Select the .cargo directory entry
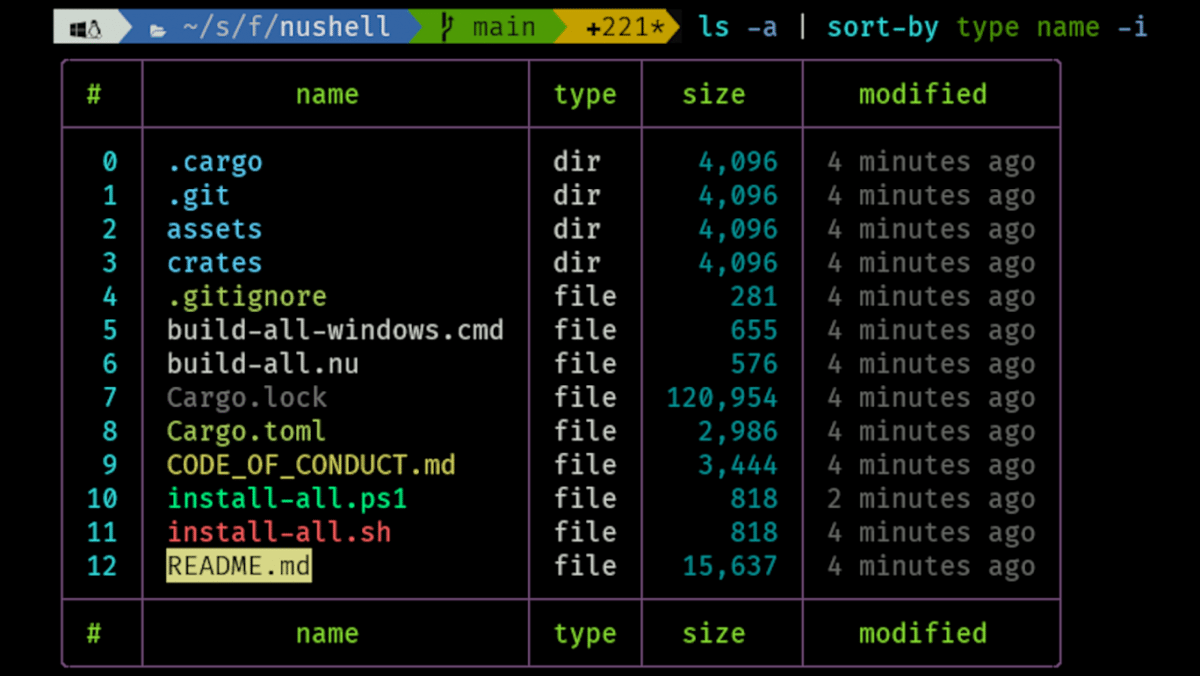The image size is (1200, 676). (214, 162)
